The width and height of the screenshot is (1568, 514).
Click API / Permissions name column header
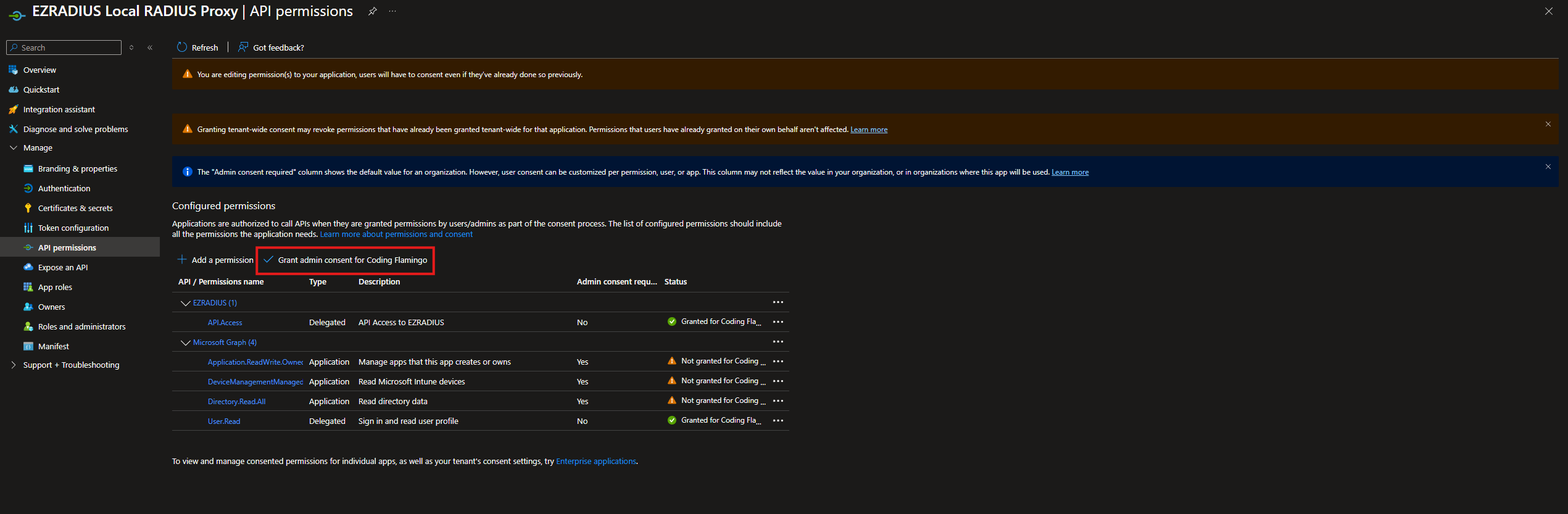pyautogui.click(x=221, y=282)
